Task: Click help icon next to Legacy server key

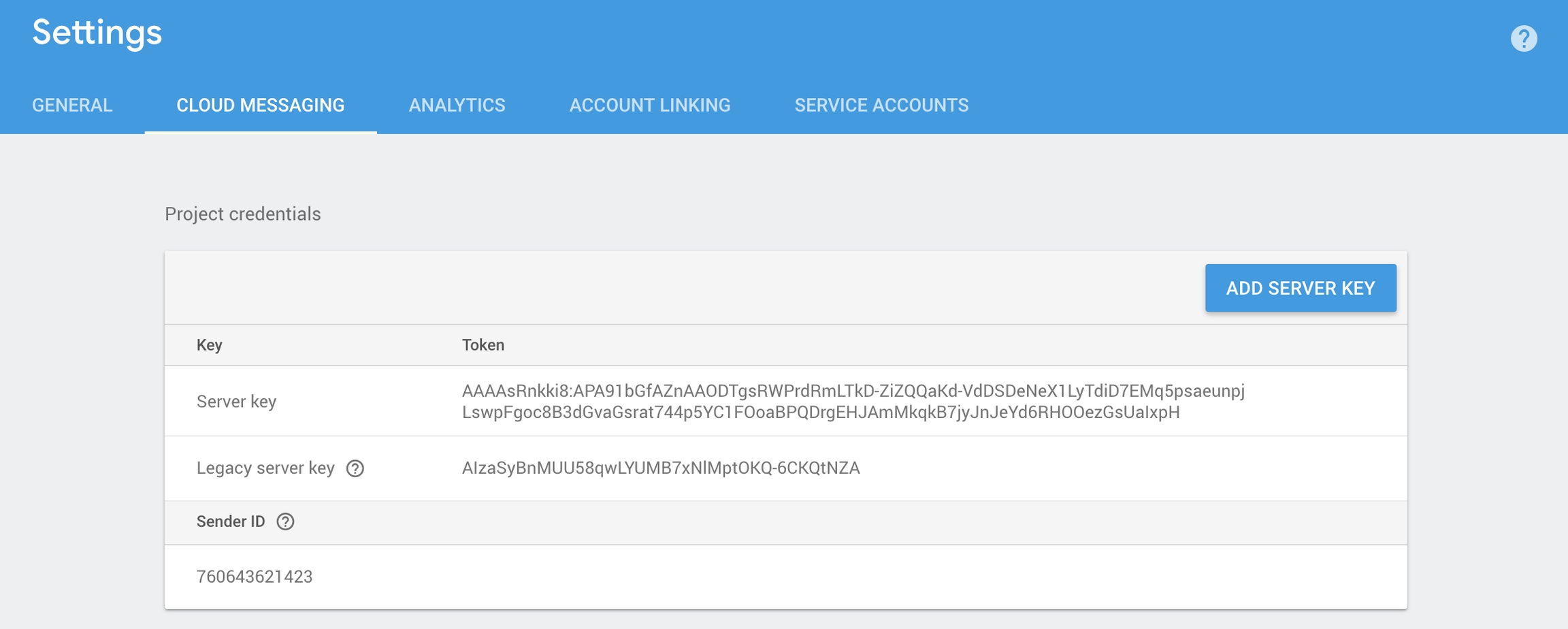Action: coord(355,468)
